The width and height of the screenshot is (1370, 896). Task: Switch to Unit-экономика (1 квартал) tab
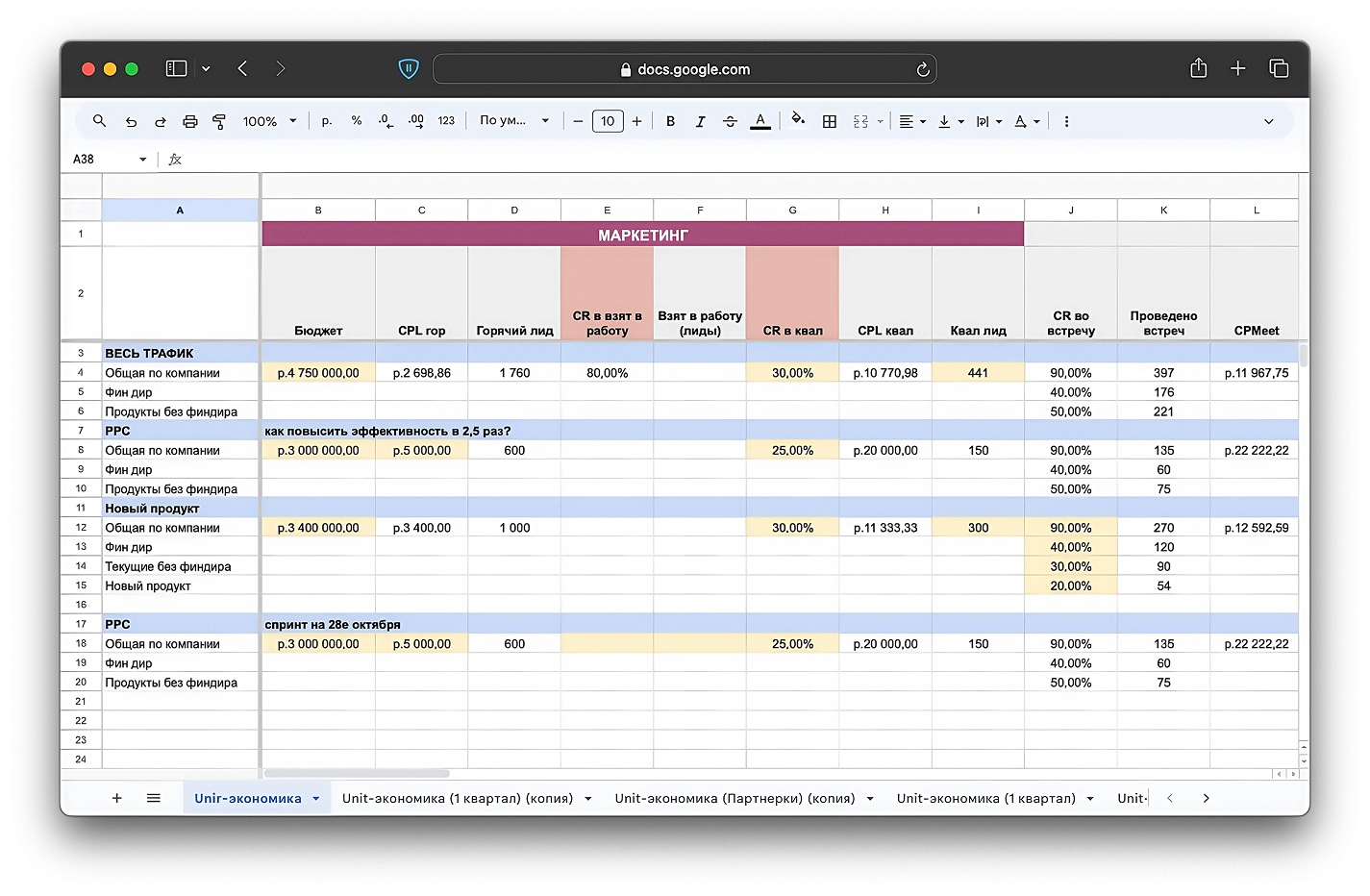point(985,798)
